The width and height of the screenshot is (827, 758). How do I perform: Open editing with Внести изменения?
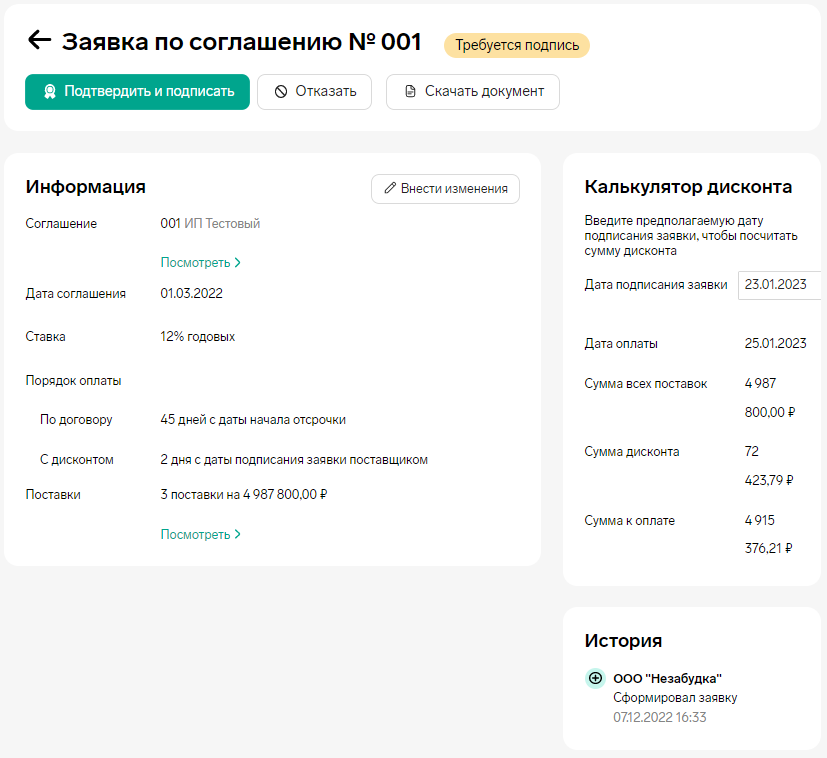click(445, 189)
